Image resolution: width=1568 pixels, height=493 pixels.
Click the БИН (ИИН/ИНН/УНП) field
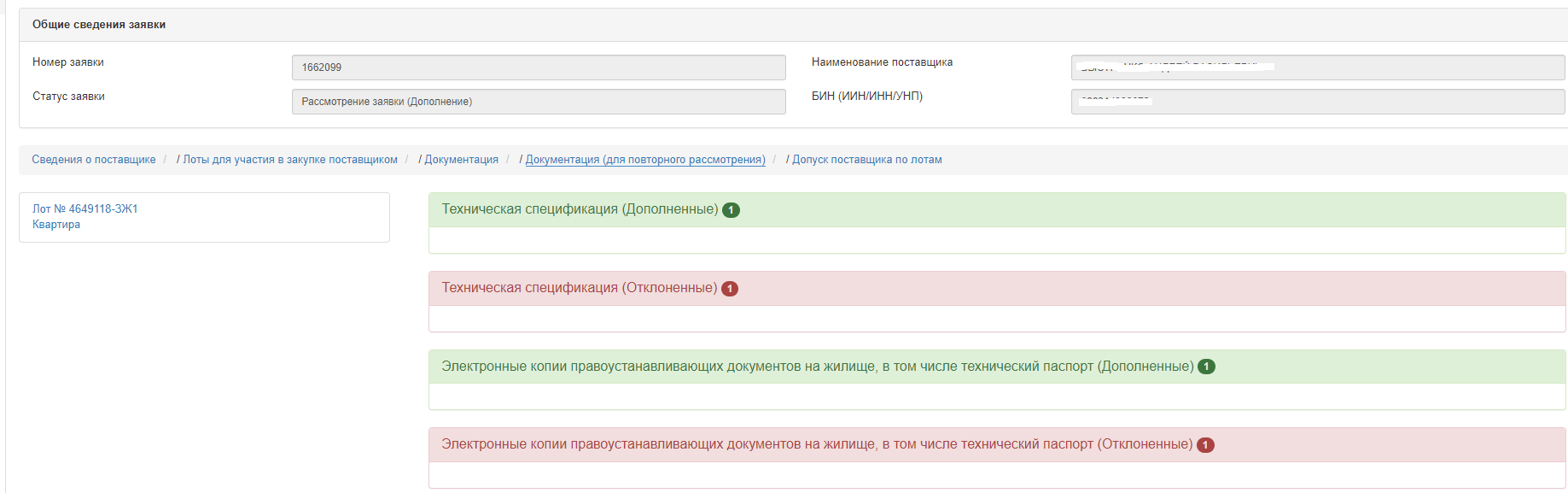1317,102
